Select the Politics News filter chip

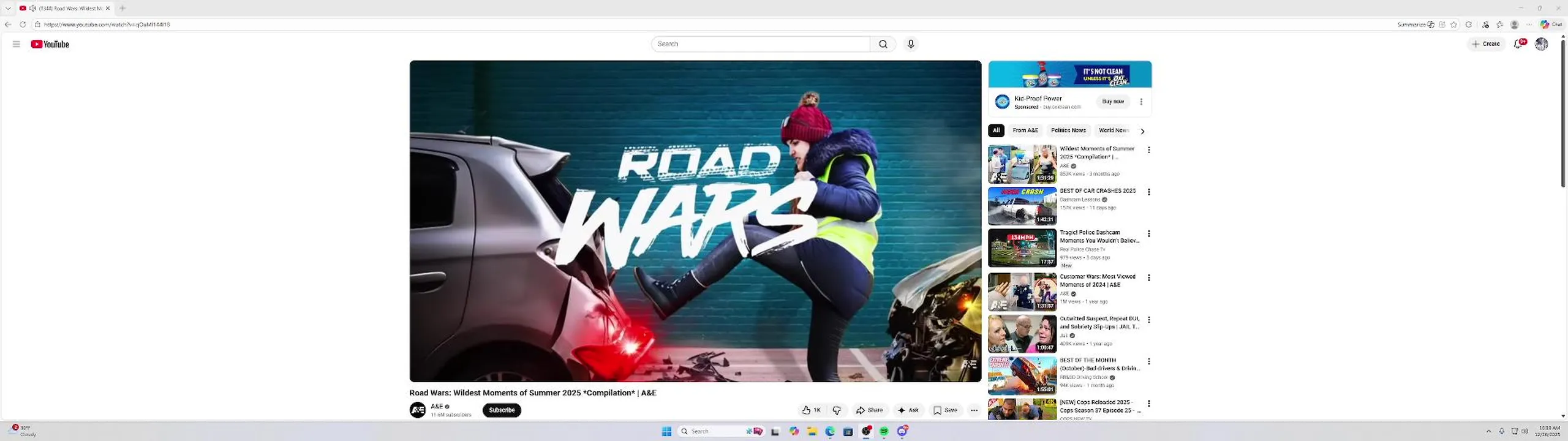pos(1068,130)
